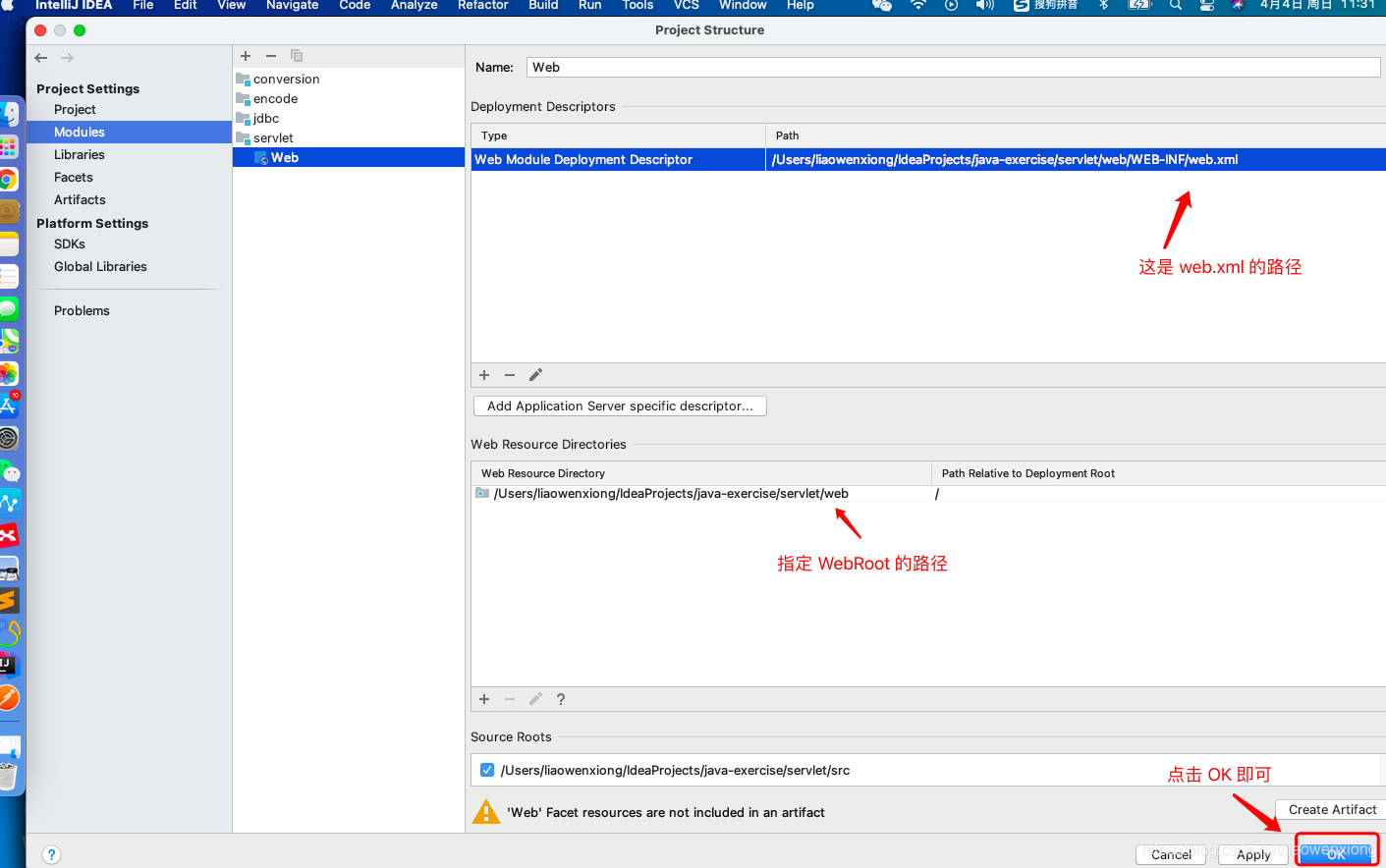The height and width of the screenshot is (868, 1386).
Task: Click the forward navigation arrow
Action: (x=67, y=58)
